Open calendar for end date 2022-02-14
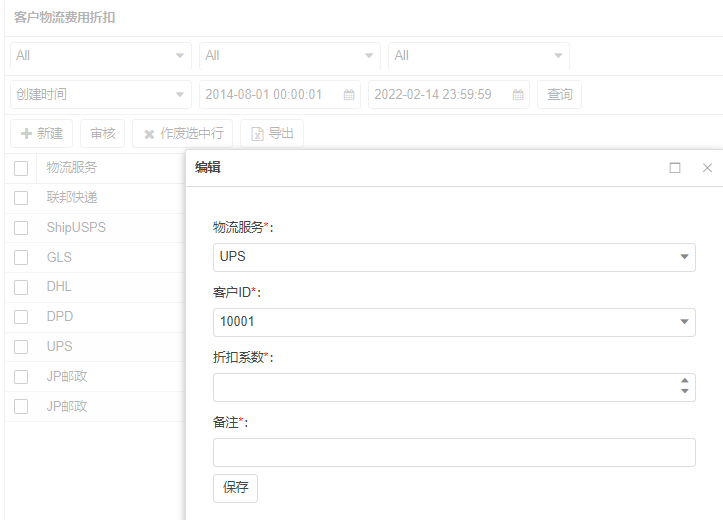This screenshot has width=723, height=520. point(518,95)
